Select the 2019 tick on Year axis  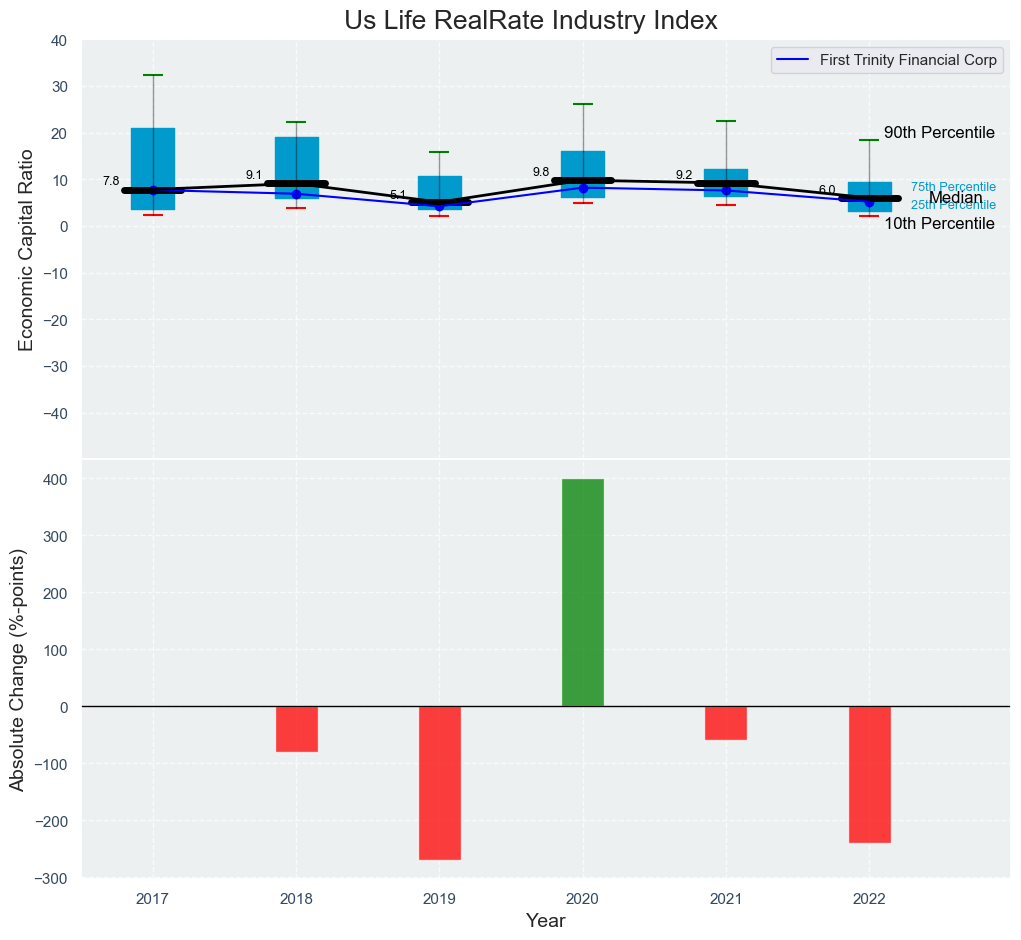coord(439,899)
